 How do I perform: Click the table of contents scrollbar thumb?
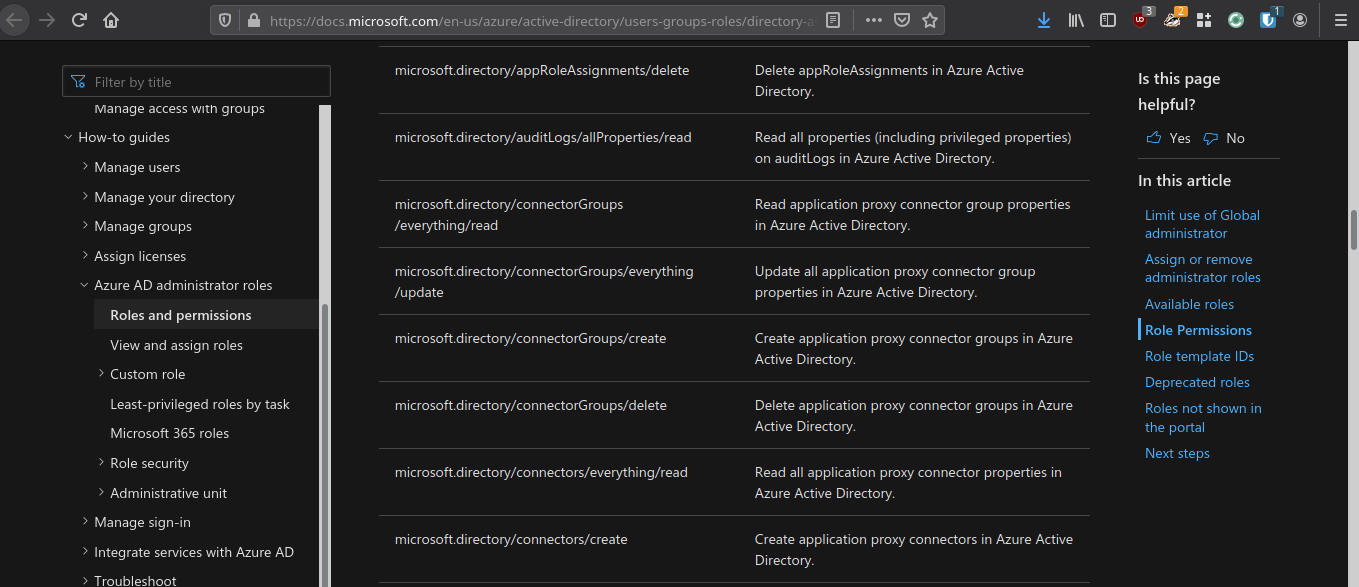tap(324, 445)
